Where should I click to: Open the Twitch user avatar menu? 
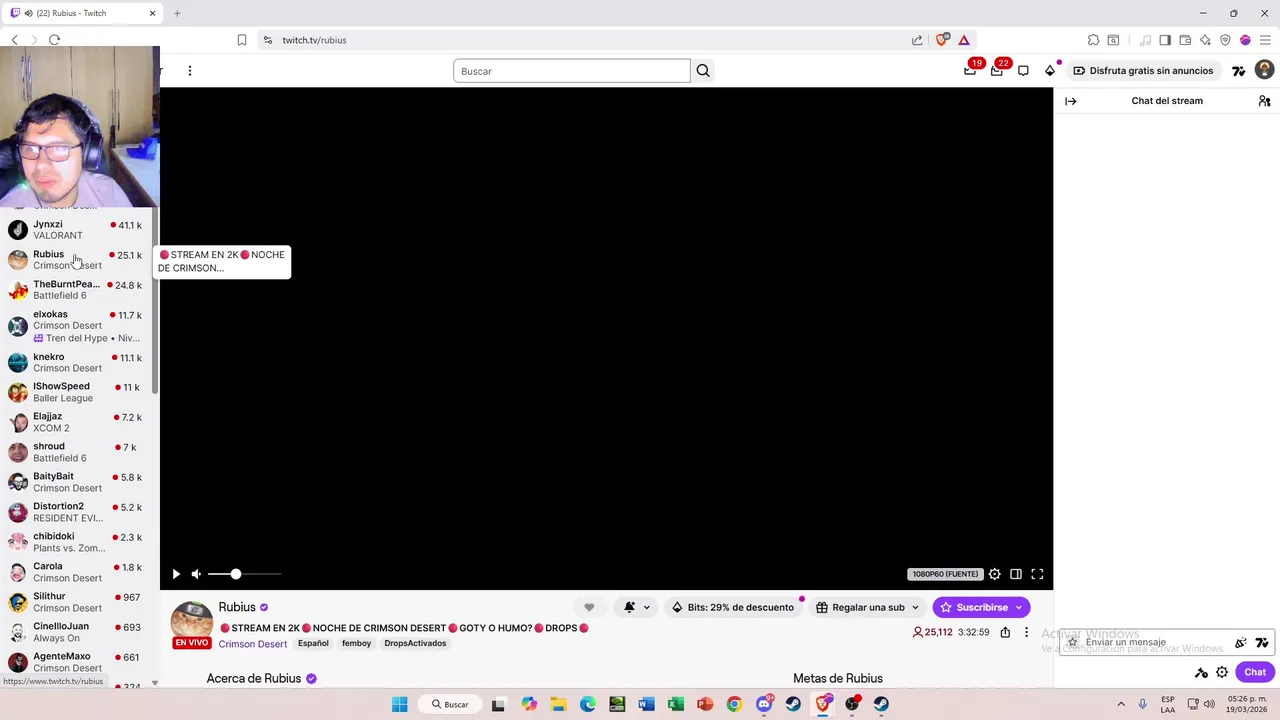[1265, 70]
